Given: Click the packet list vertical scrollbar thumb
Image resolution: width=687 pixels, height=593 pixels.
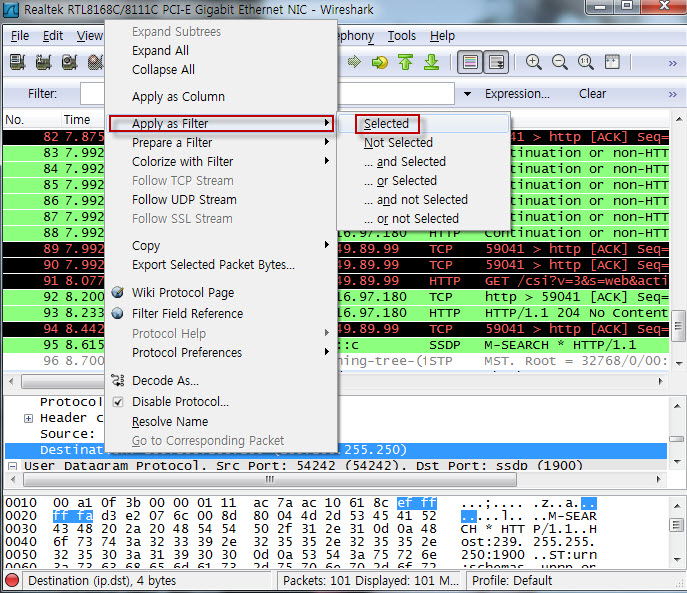Looking at the screenshot, I should 678,326.
